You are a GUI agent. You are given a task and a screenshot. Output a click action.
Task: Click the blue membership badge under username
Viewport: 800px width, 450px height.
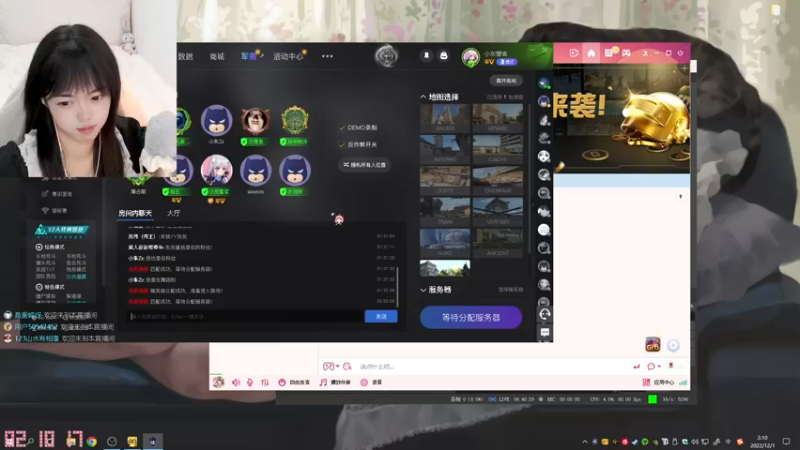[507, 62]
